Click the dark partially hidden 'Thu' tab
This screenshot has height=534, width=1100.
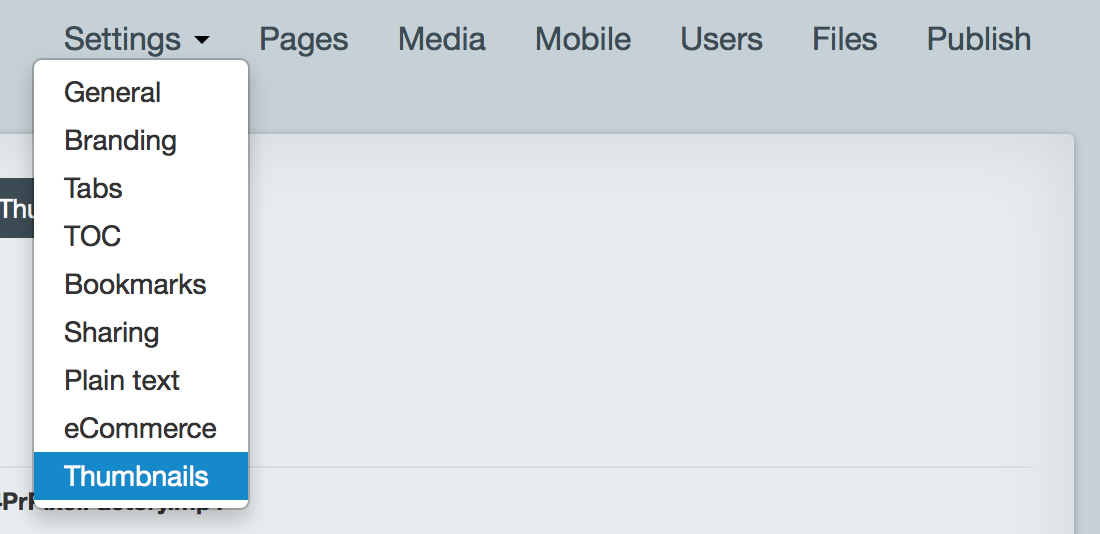(16, 208)
